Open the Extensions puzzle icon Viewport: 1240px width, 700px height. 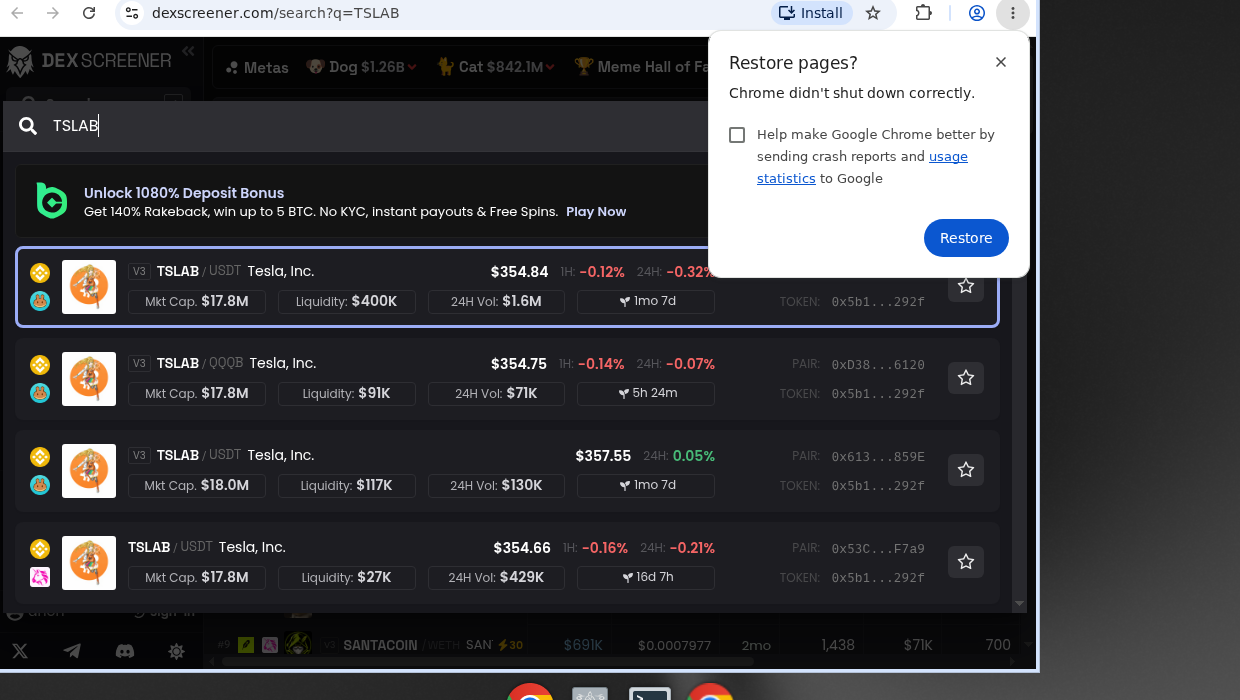pos(924,13)
